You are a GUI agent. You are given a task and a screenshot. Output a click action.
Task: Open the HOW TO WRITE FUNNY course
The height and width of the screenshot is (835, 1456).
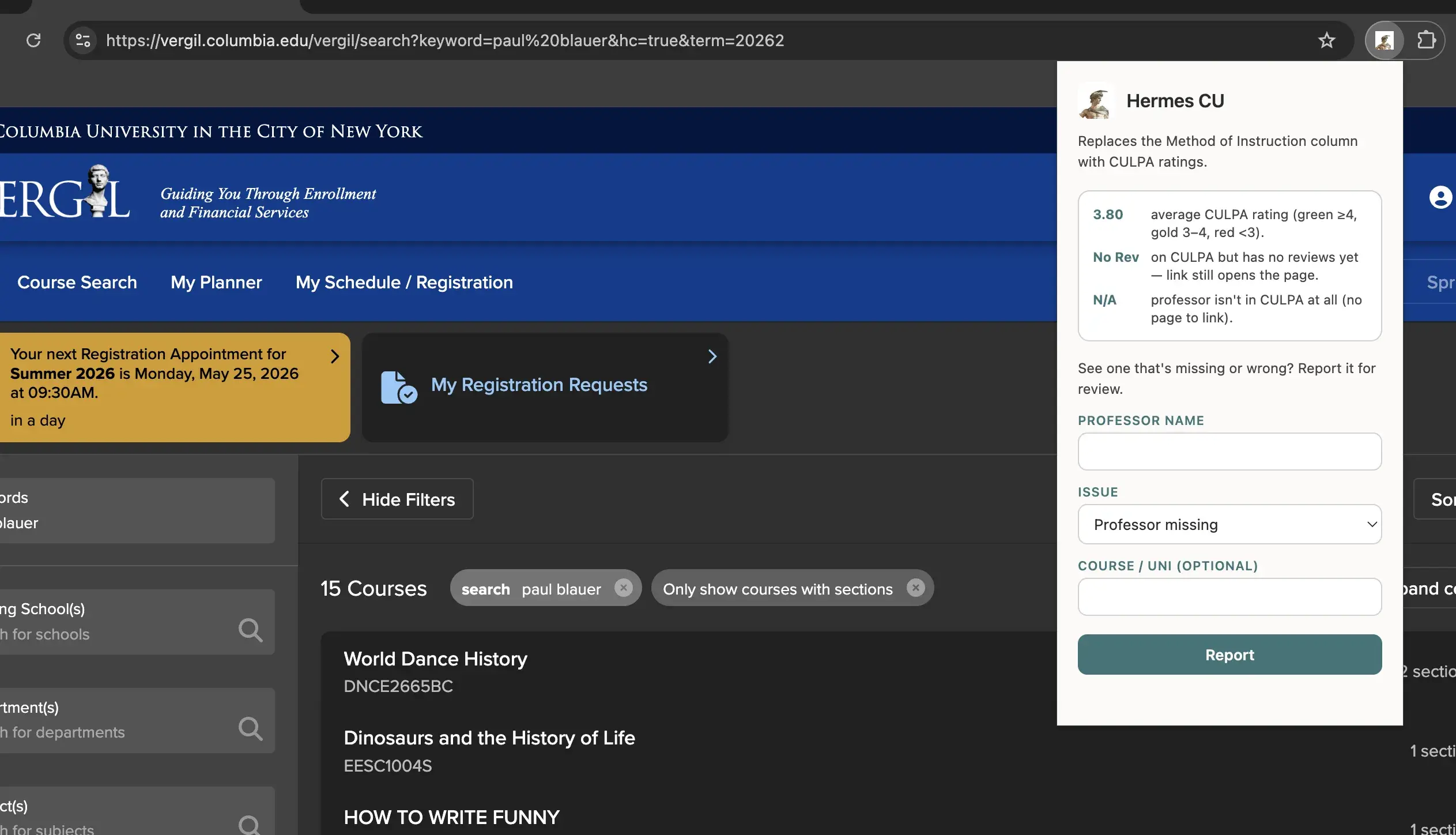coord(451,817)
